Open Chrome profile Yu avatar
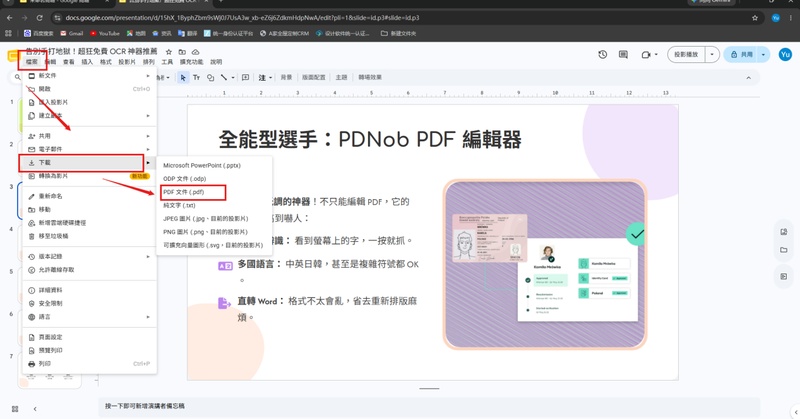 coord(776,18)
